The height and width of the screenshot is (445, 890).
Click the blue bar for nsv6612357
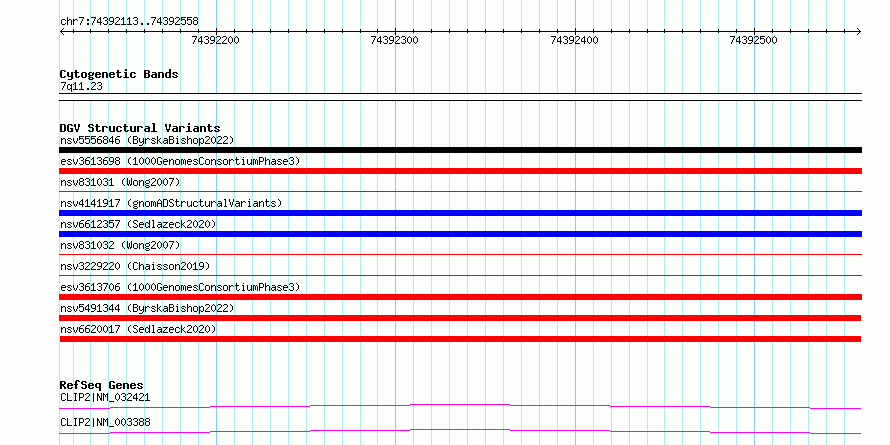point(460,234)
